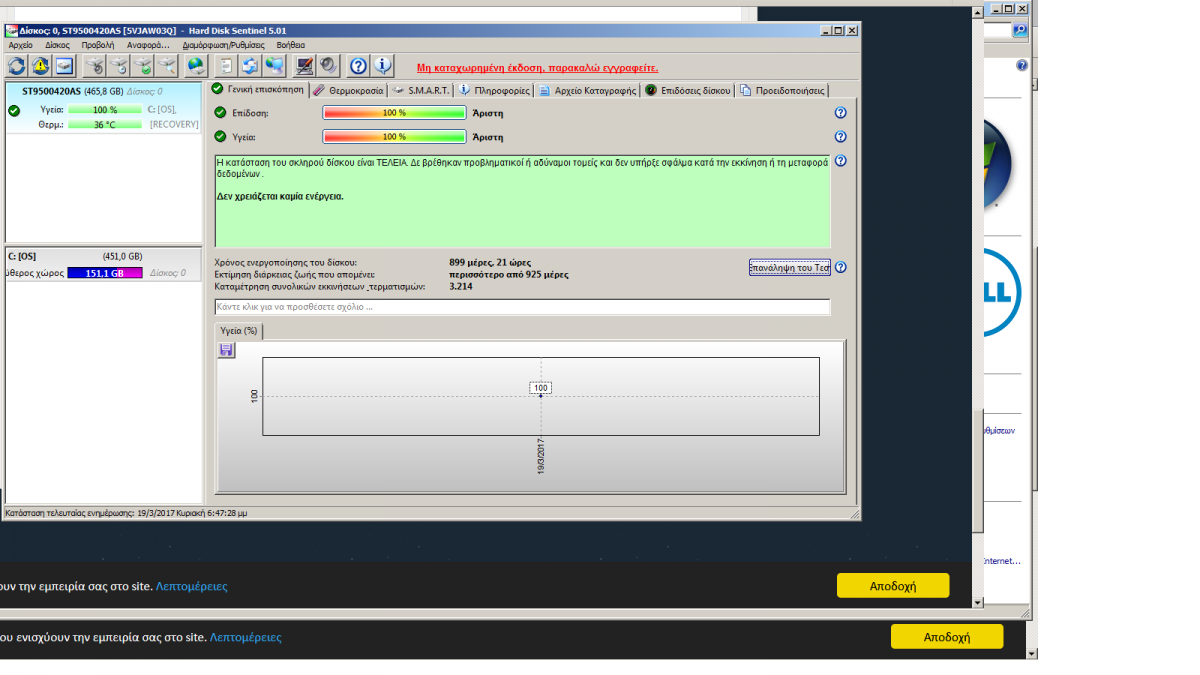Switch to the Επιδόσεις δίσκου tab
The height and width of the screenshot is (675, 1200).
[x=688, y=90]
